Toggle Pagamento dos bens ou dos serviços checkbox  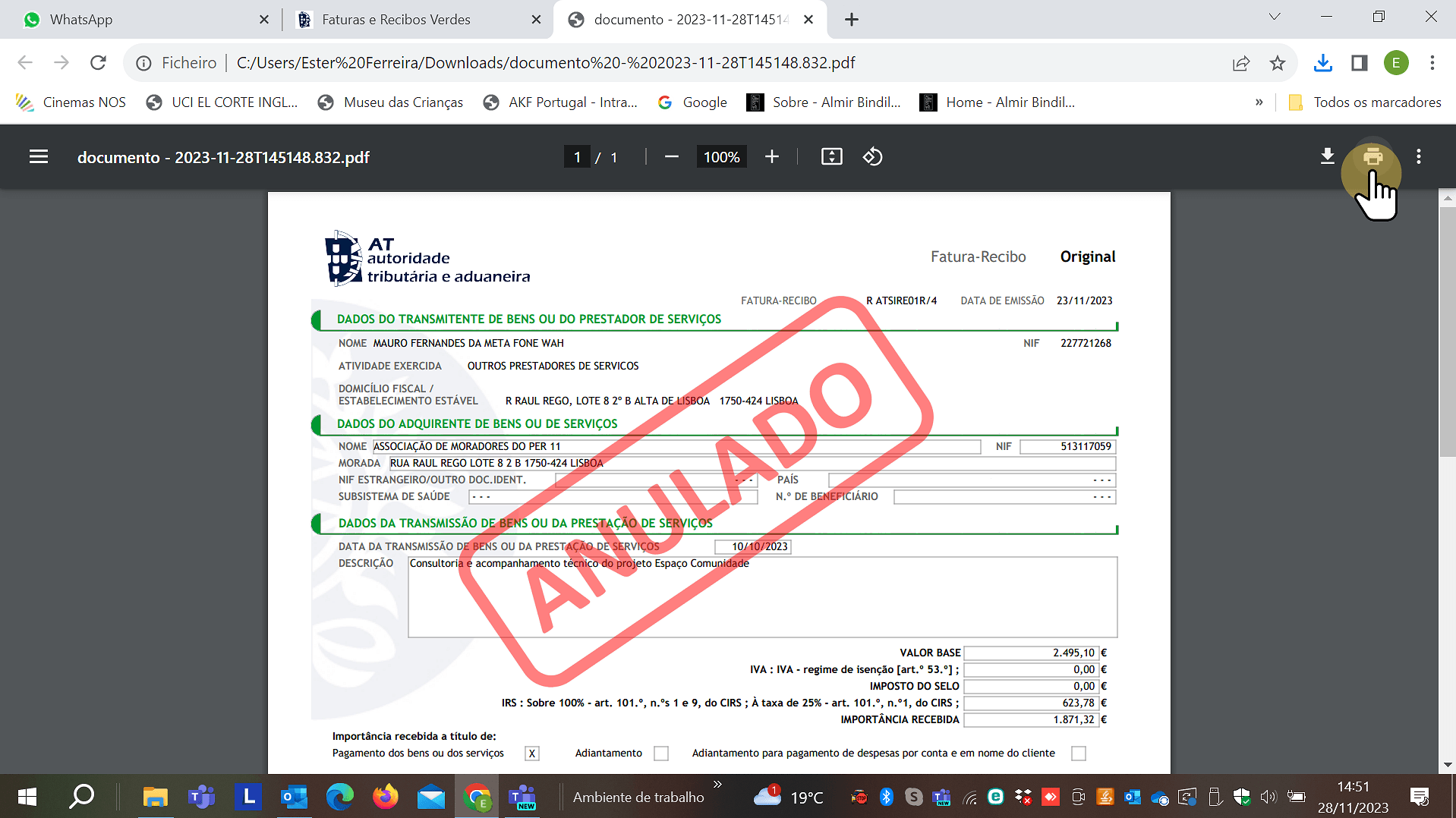click(x=532, y=754)
